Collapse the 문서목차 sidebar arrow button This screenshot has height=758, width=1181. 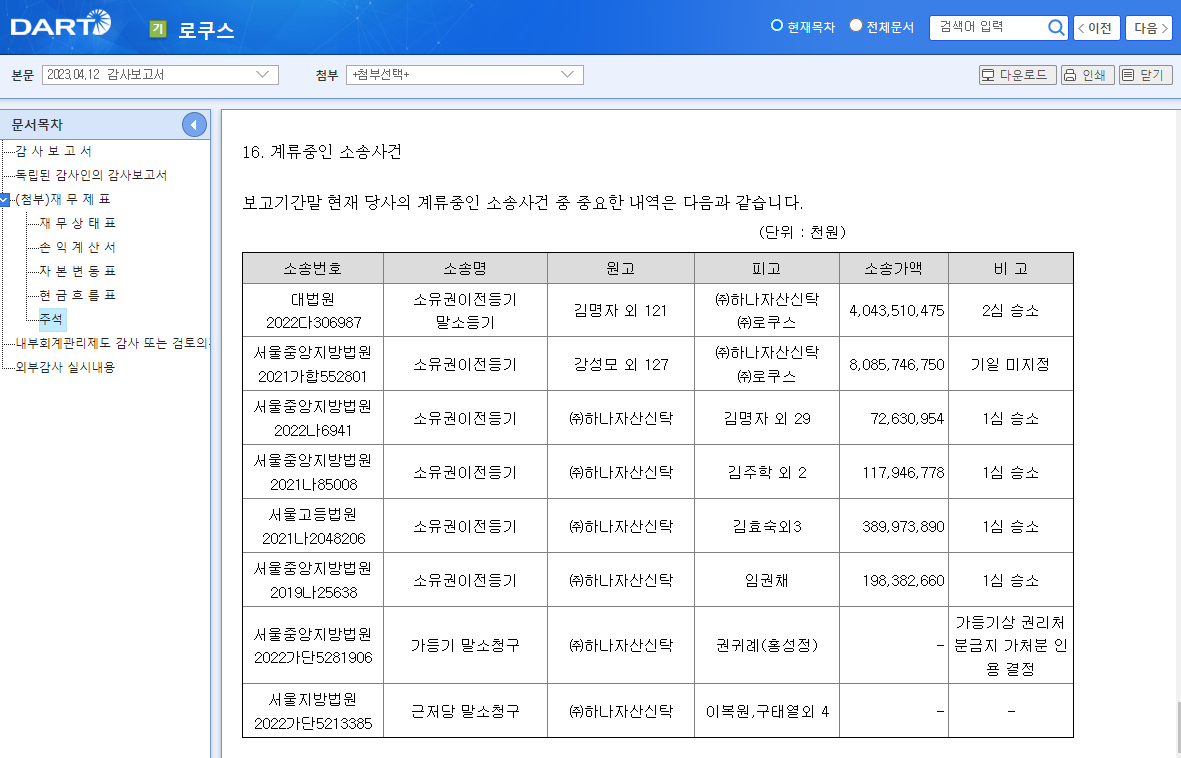[194, 124]
